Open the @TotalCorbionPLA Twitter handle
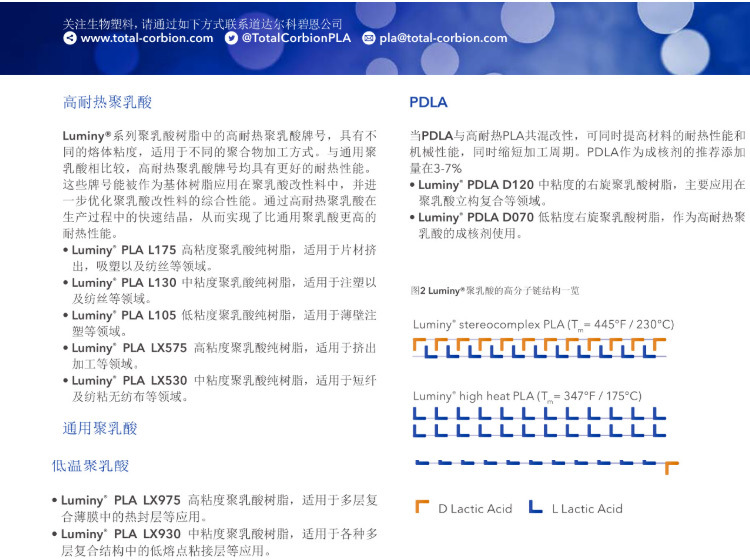The height and width of the screenshot is (560, 750). [296, 38]
